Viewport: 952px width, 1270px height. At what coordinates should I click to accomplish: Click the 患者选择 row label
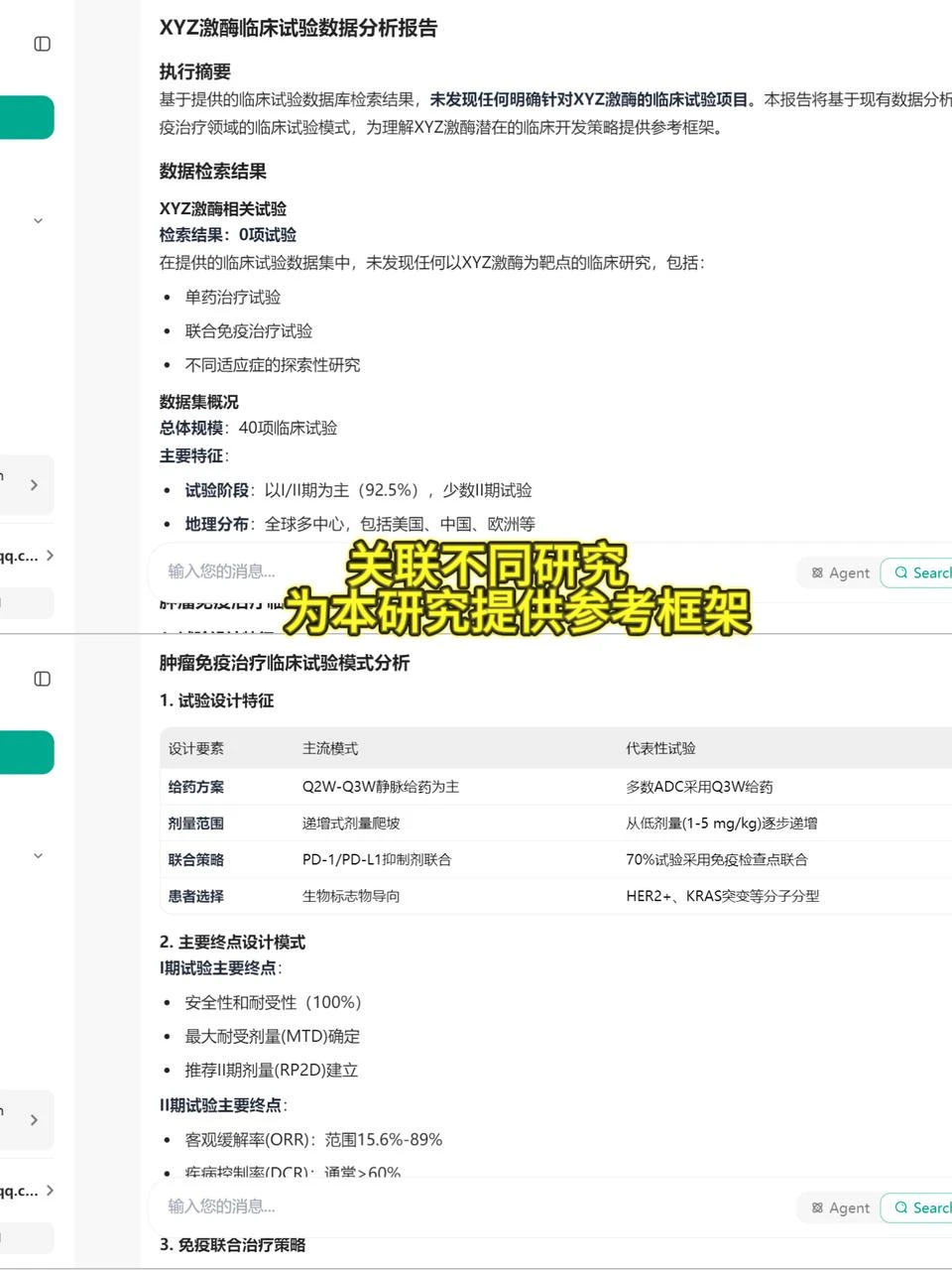(196, 897)
